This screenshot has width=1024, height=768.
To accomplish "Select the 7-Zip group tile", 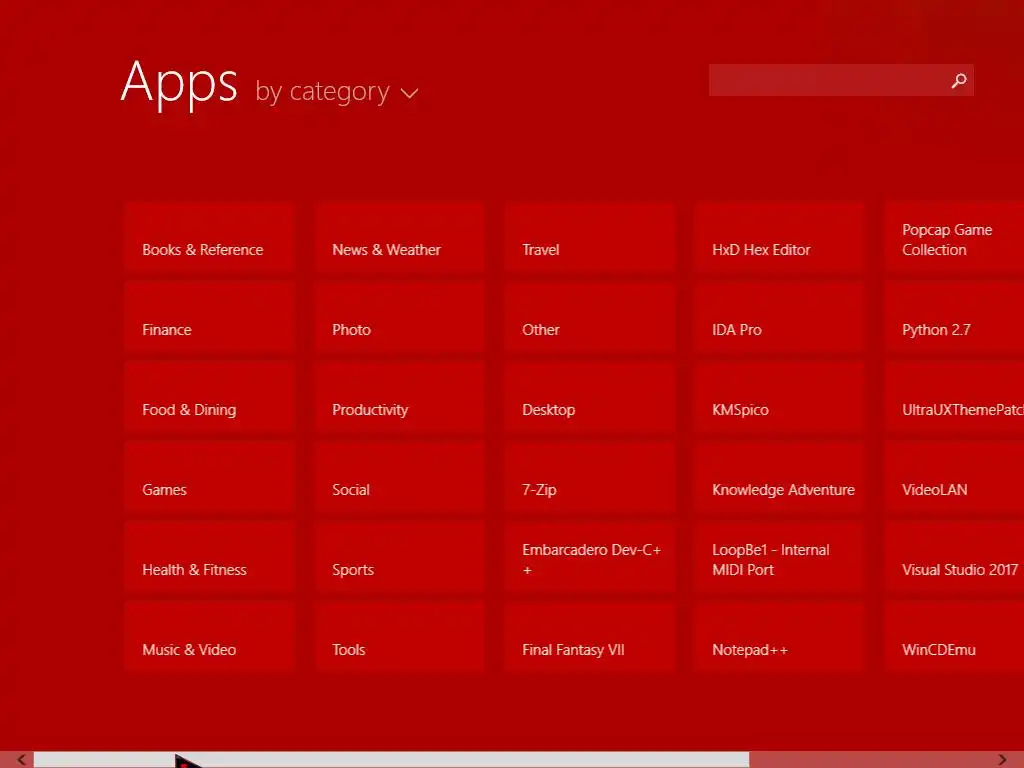I will (x=589, y=477).
